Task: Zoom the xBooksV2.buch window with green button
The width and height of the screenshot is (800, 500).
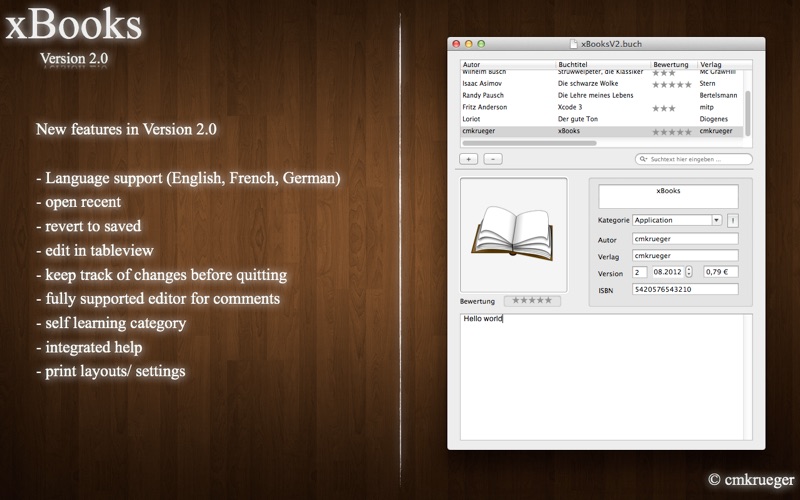Action: pyautogui.click(x=481, y=44)
